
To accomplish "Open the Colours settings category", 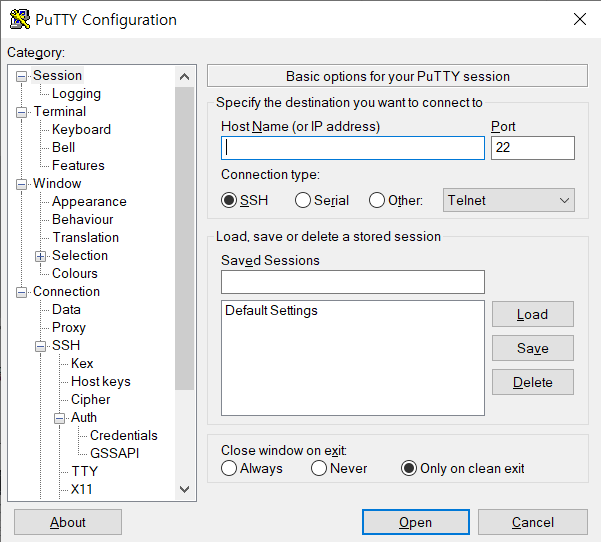I will (75, 274).
